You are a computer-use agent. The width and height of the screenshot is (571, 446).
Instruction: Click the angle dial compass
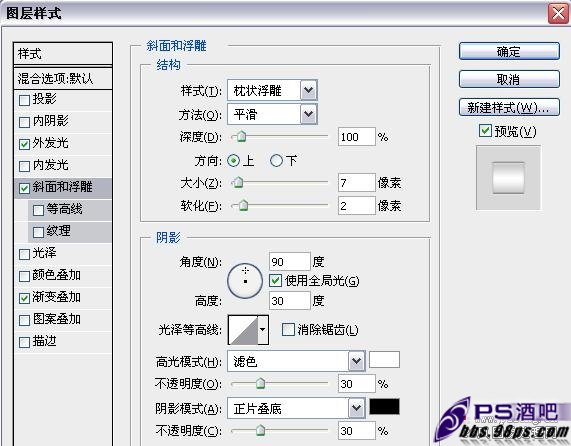click(x=245, y=281)
